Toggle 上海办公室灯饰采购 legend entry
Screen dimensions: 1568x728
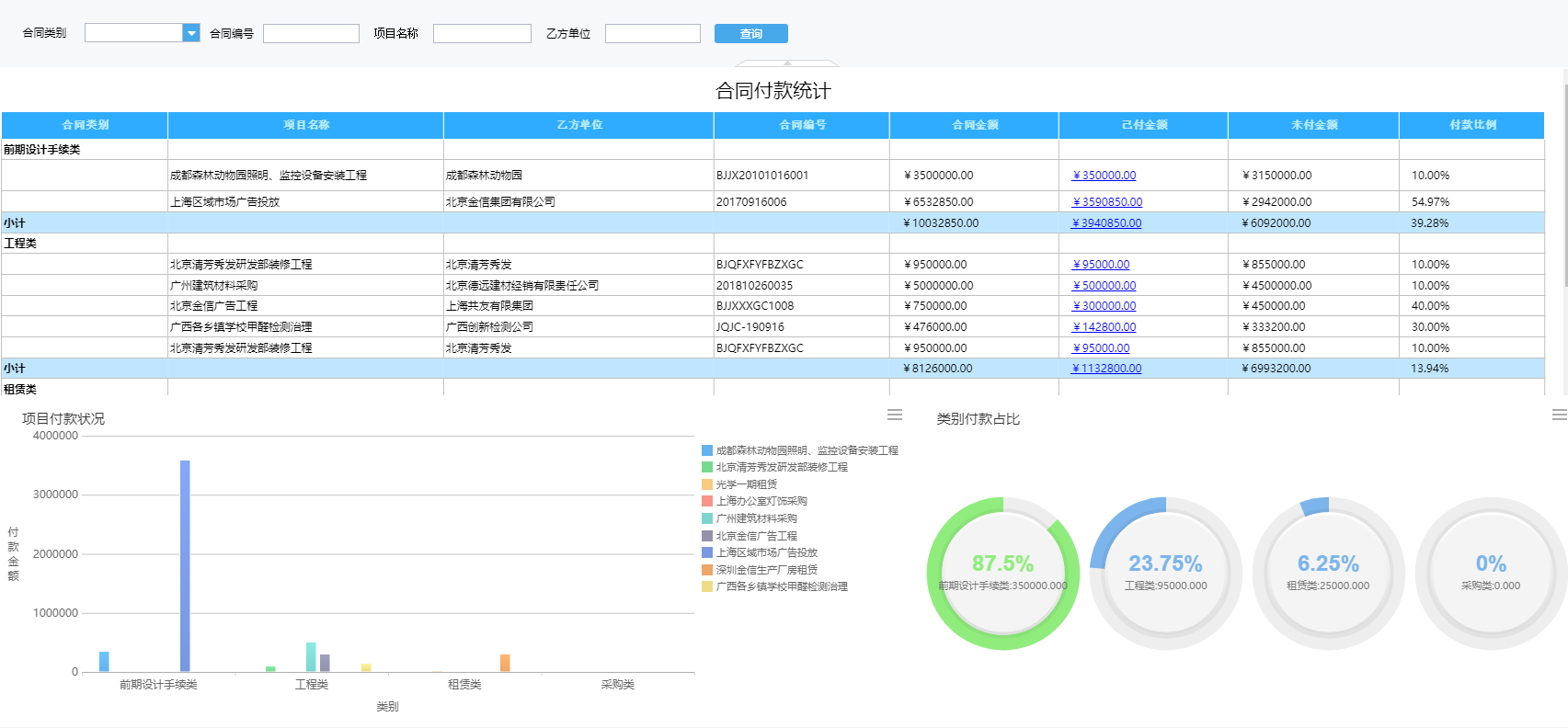761,502
